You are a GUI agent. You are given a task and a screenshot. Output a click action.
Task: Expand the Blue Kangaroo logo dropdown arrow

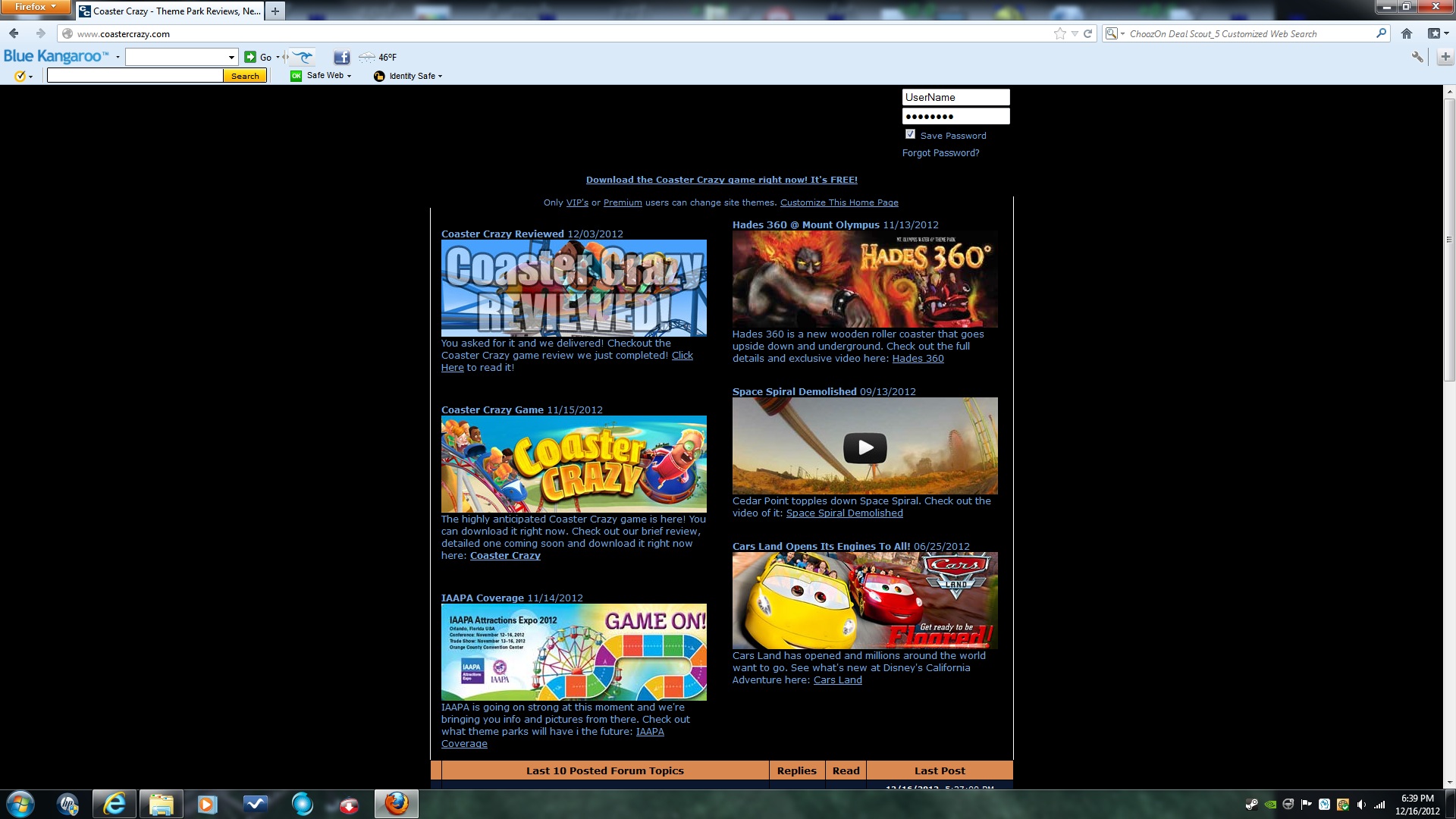[x=118, y=57]
